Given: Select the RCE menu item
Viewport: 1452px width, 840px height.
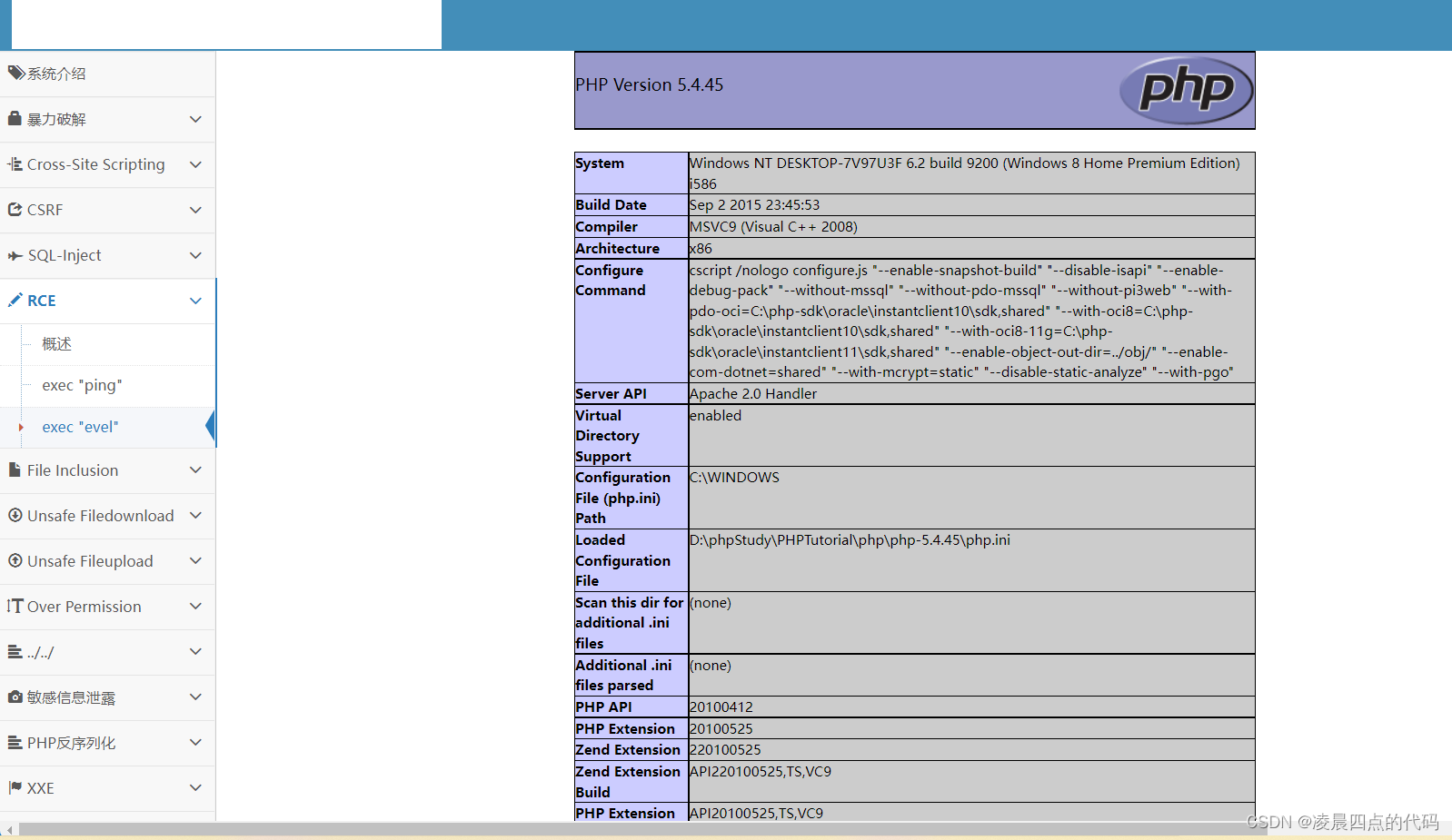Looking at the screenshot, I should tap(107, 301).
